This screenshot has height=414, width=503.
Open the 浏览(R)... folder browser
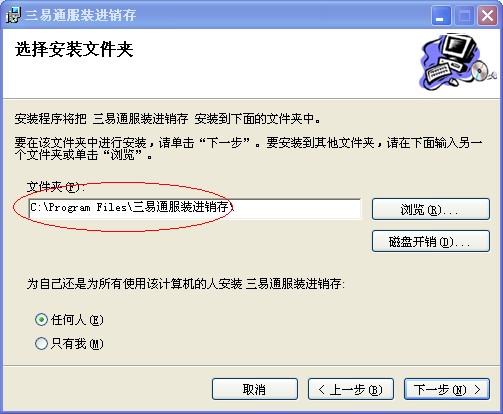431,209
